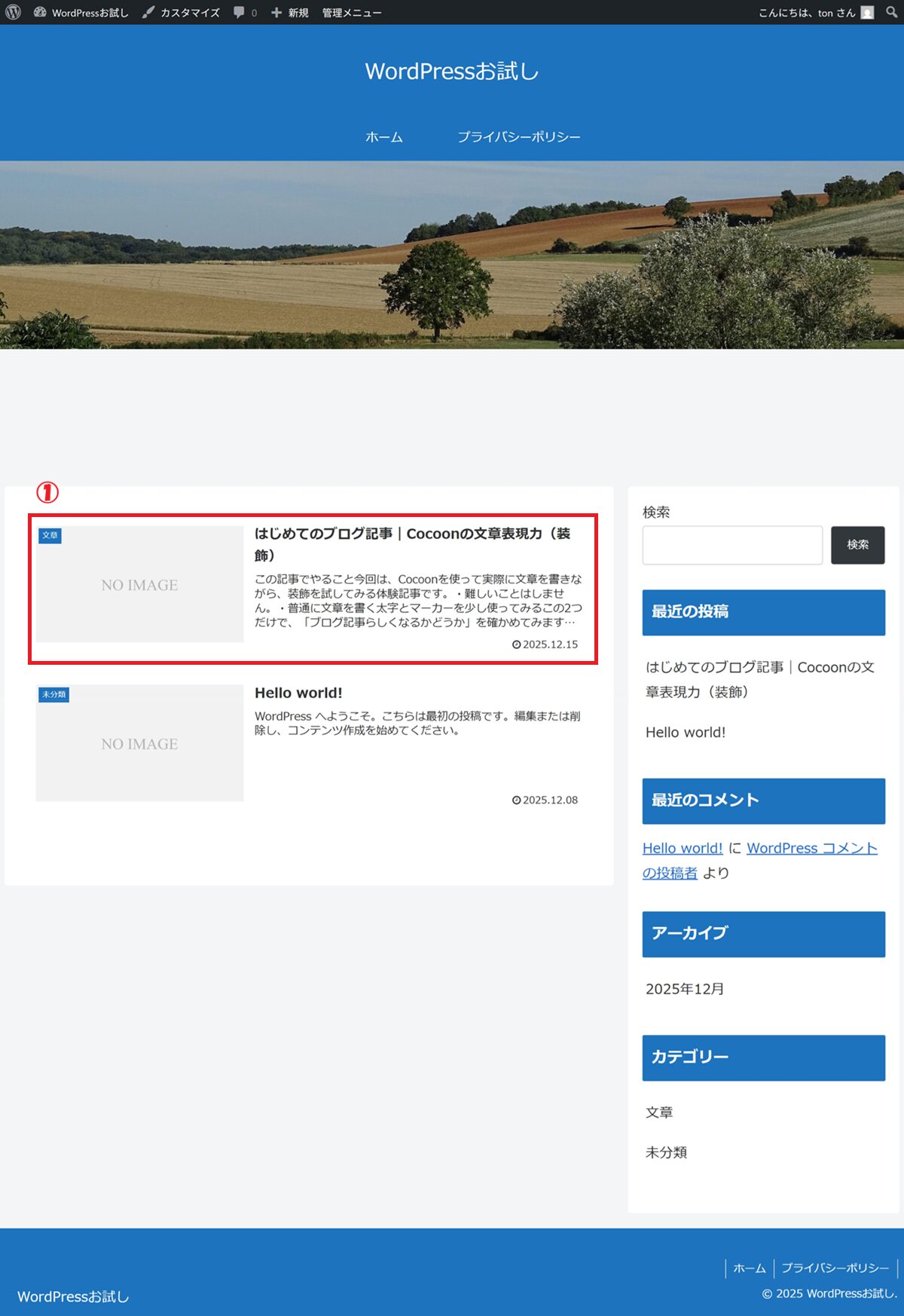Open the admin bar search magnifier
904x1316 pixels.
(892, 12)
